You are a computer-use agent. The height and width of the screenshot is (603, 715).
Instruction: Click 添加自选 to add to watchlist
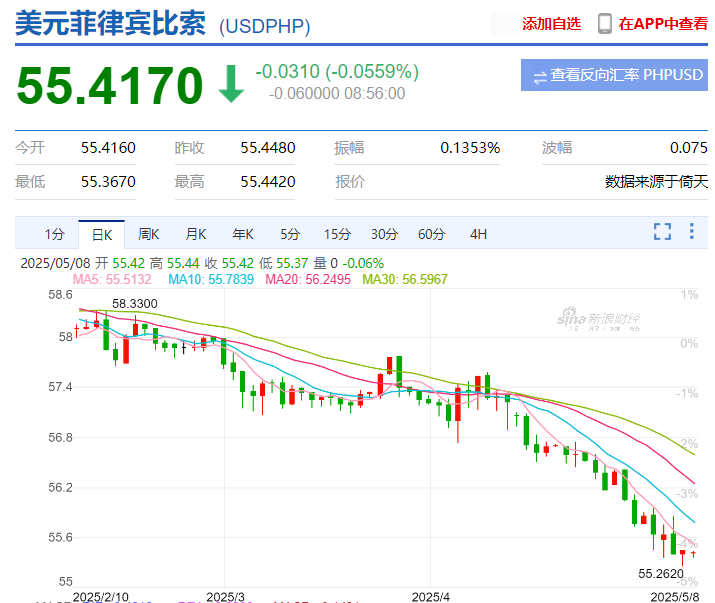[551, 24]
